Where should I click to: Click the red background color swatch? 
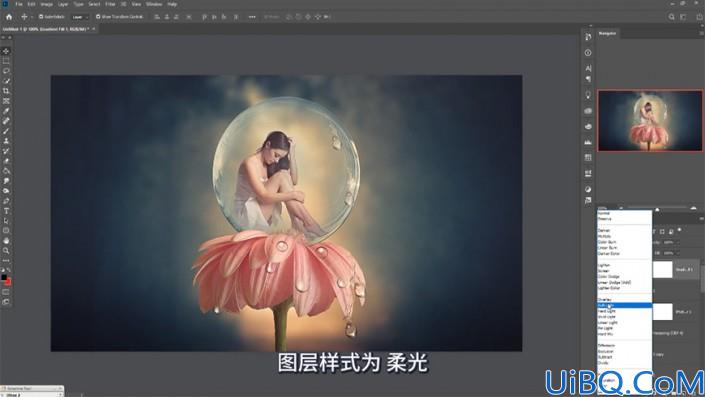8,282
